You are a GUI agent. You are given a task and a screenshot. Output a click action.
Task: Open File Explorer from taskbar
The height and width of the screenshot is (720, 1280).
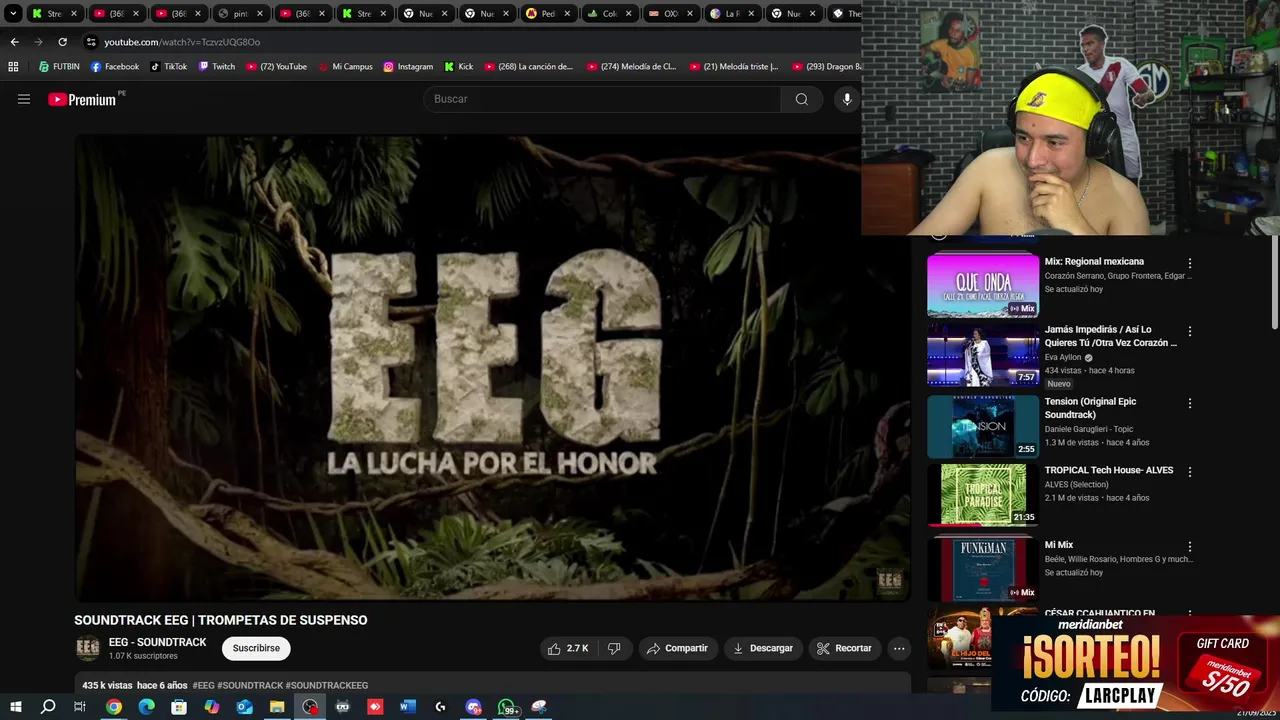[277, 707]
